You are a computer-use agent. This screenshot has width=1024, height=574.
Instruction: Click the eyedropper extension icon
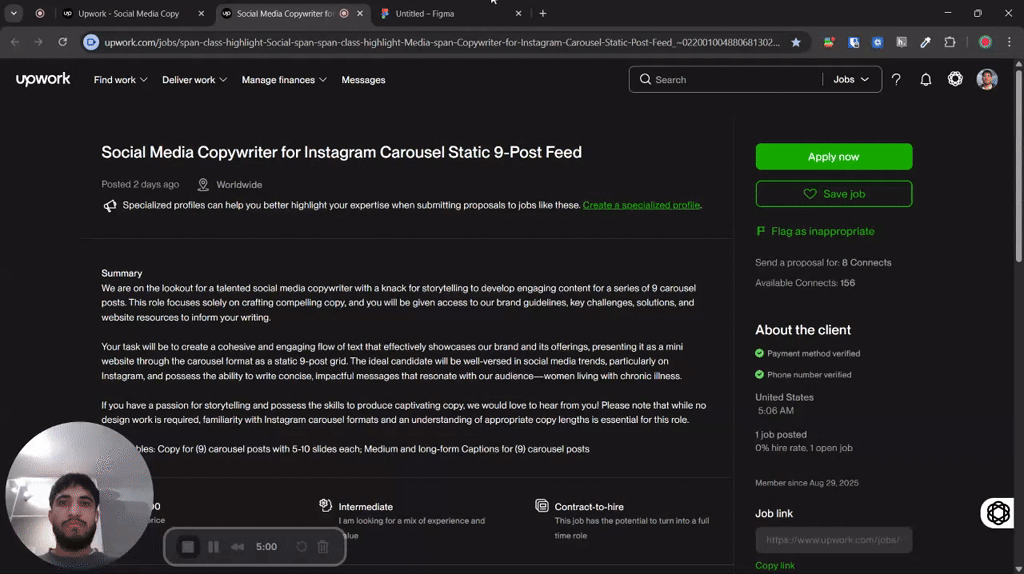(x=925, y=42)
